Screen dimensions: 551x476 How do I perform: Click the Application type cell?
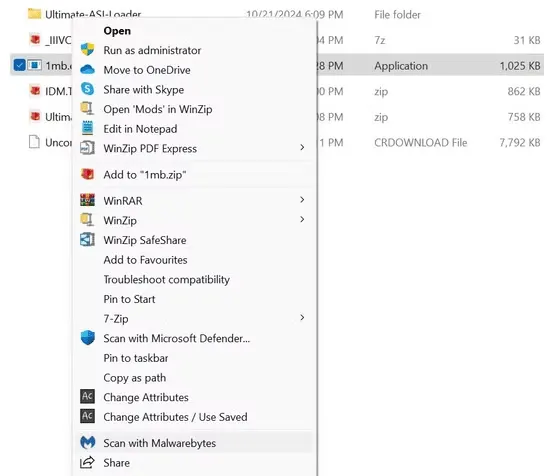[x=401, y=66]
